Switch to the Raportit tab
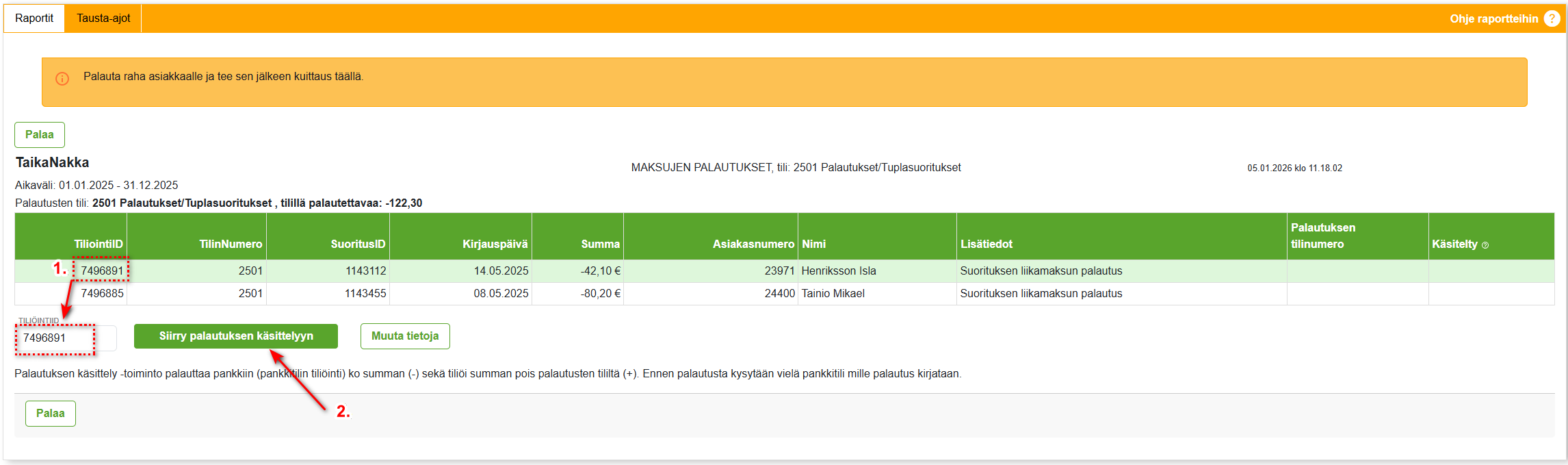Viewport: 1568px width, 465px height. coord(34,18)
